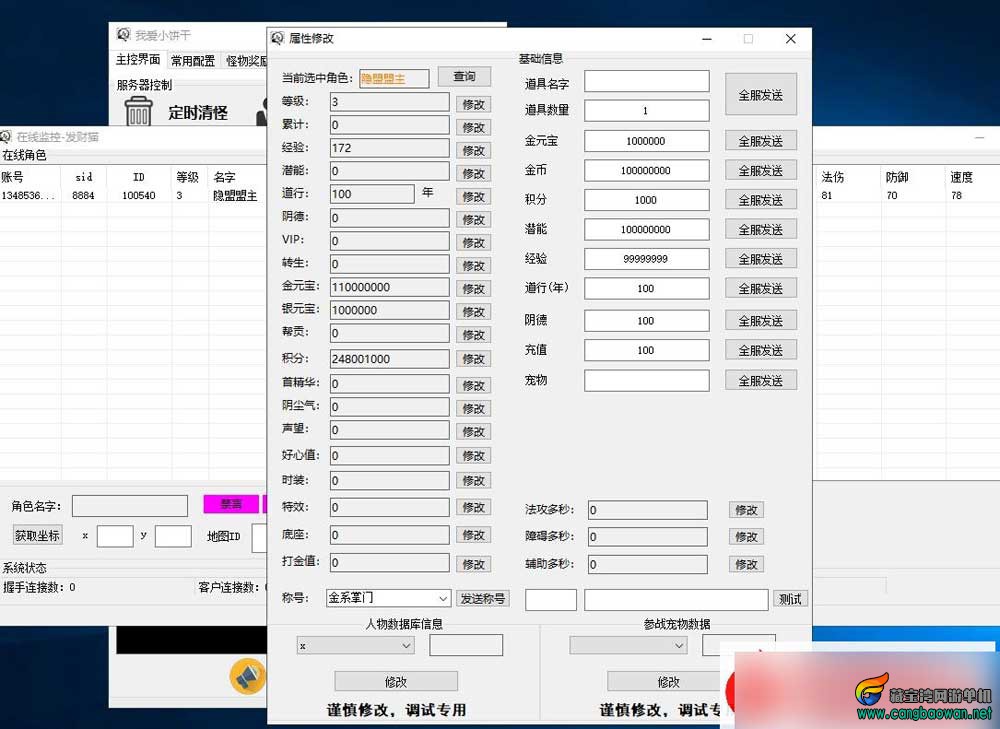
Task: Click 全服发送 on the 金币 row
Action: (761, 170)
